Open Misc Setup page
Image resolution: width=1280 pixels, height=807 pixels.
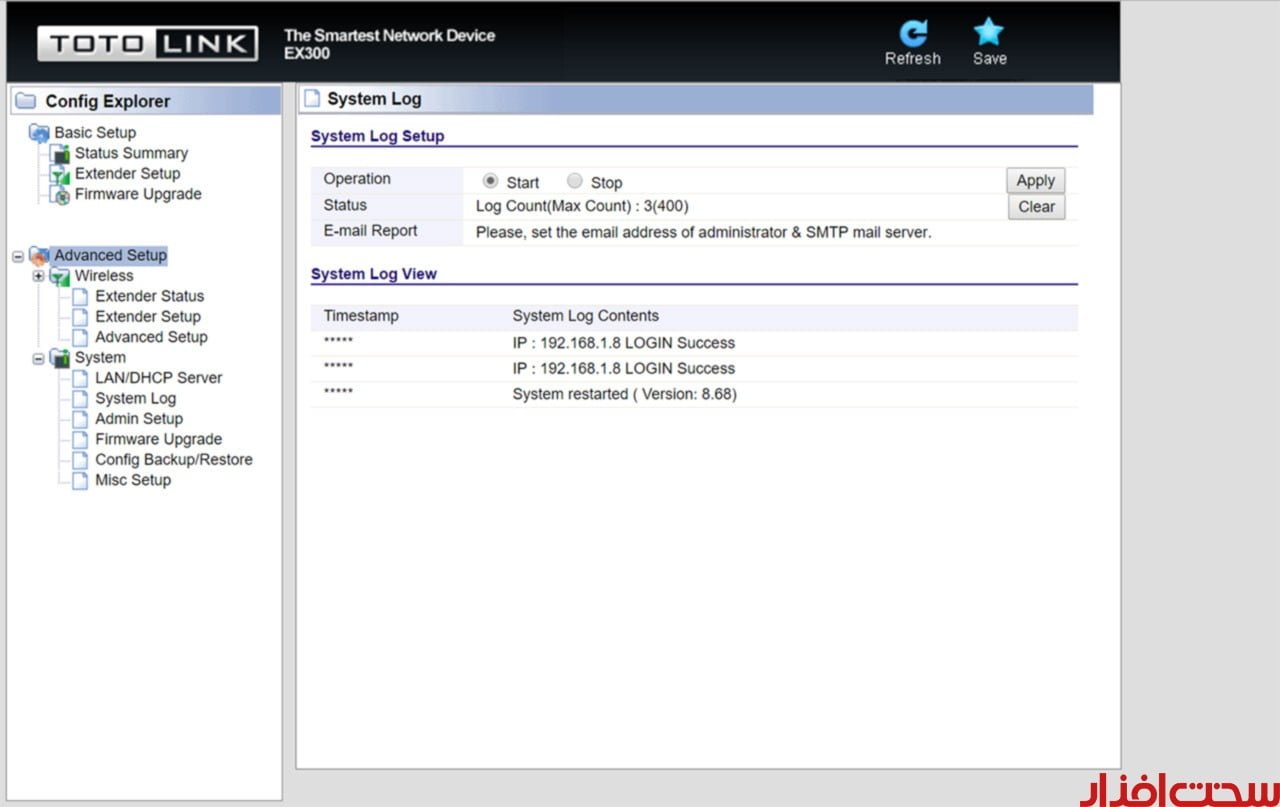(132, 480)
